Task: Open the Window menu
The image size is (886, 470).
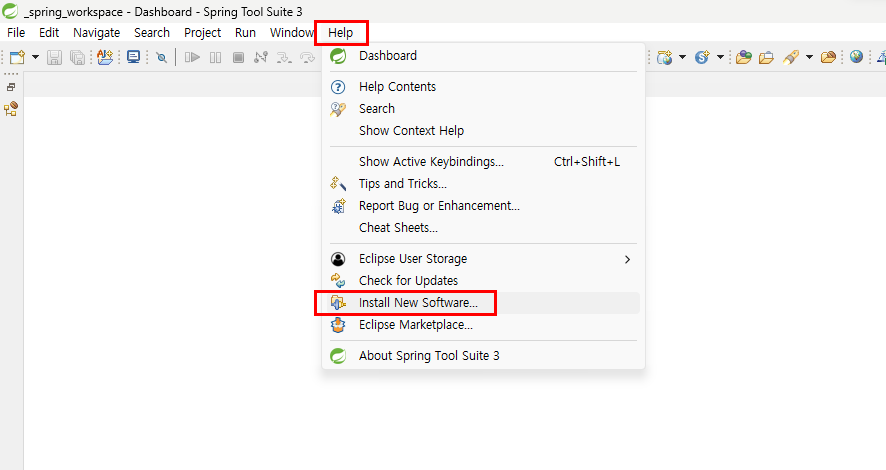Action: (x=292, y=33)
